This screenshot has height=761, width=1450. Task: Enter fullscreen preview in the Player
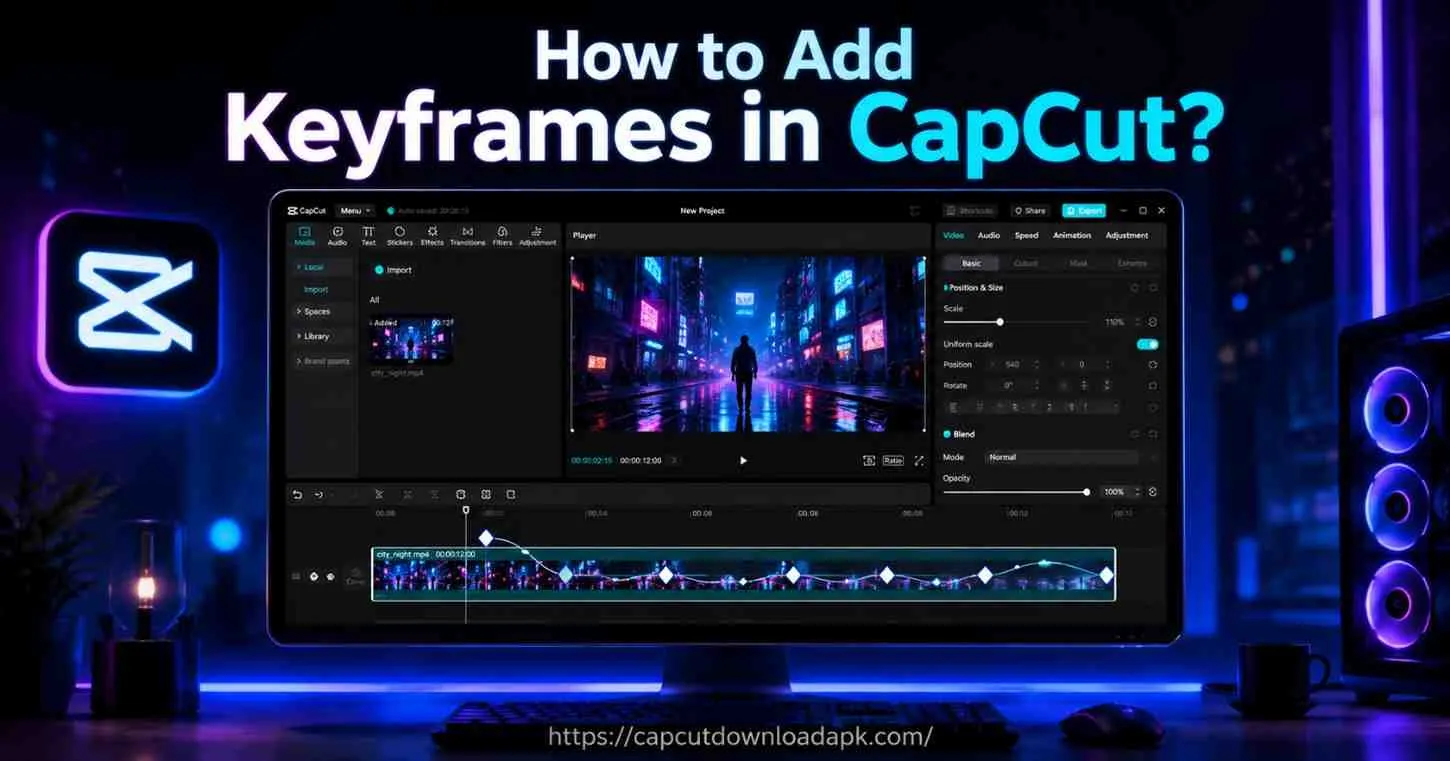(919, 460)
